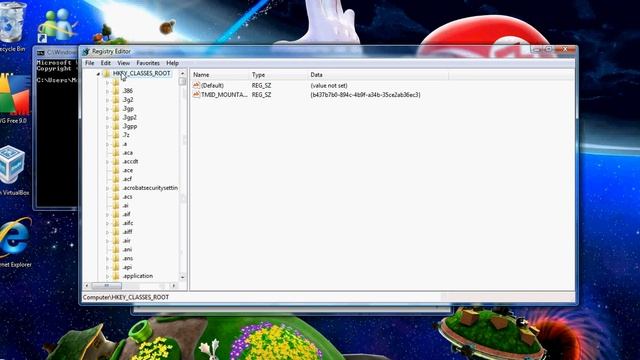
Task: Select the .air key label
Action: click(x=127, y=241)
